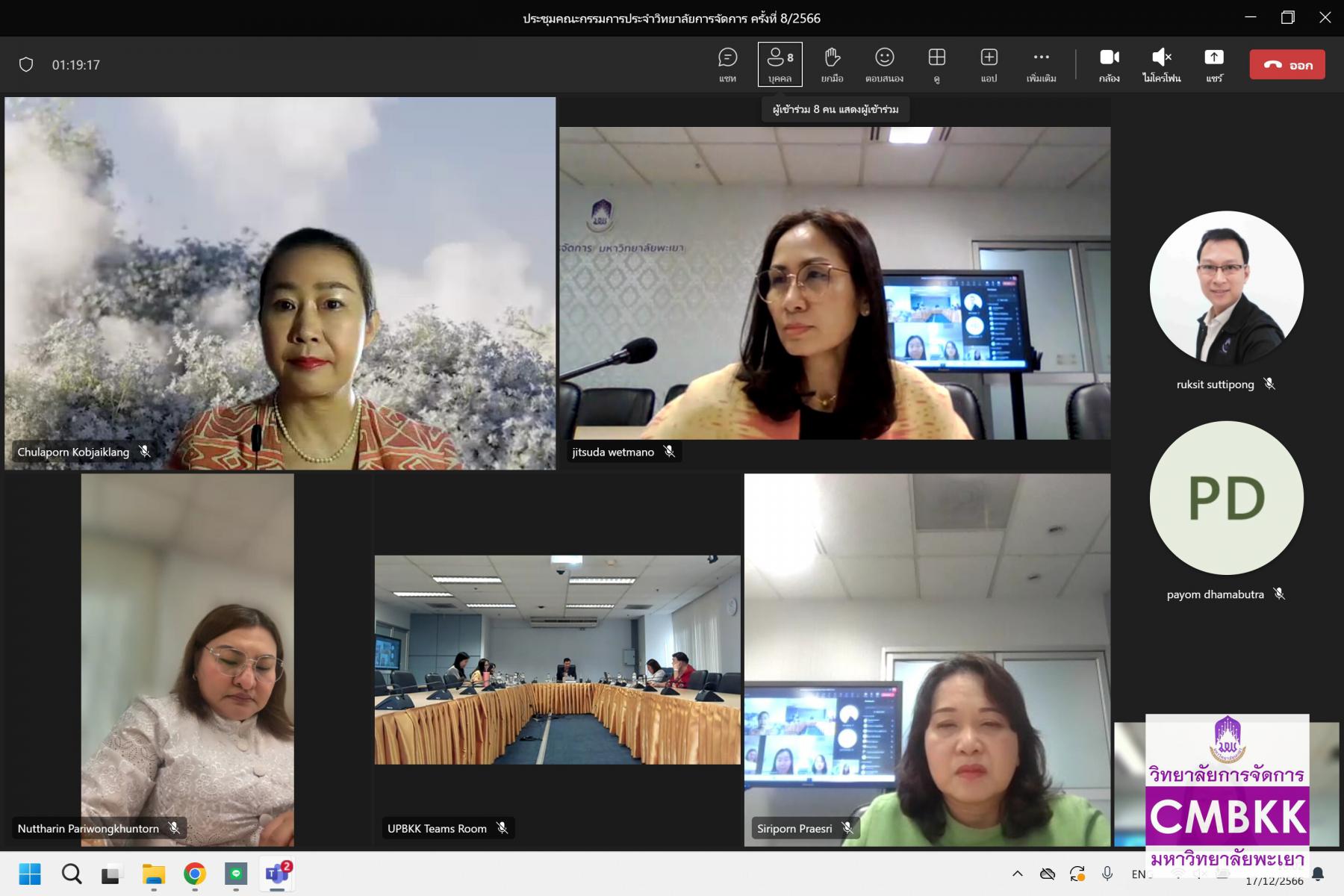The width and height of the screenshot is (1344, 896).
Task: Raise hand in the meeting
Action: (833, 65)
